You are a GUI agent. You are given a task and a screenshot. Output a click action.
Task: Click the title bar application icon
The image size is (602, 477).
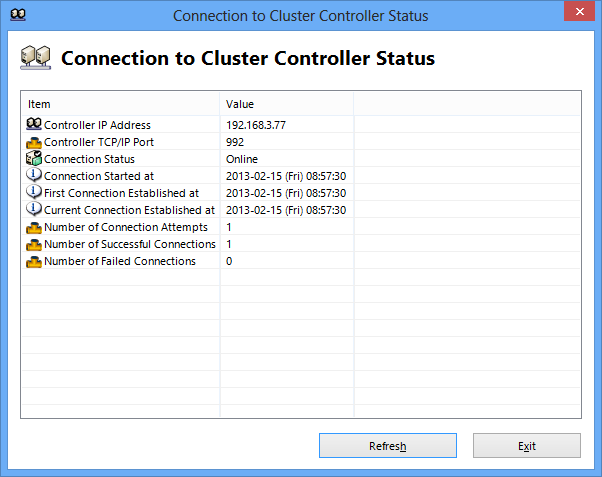point(17,15)
